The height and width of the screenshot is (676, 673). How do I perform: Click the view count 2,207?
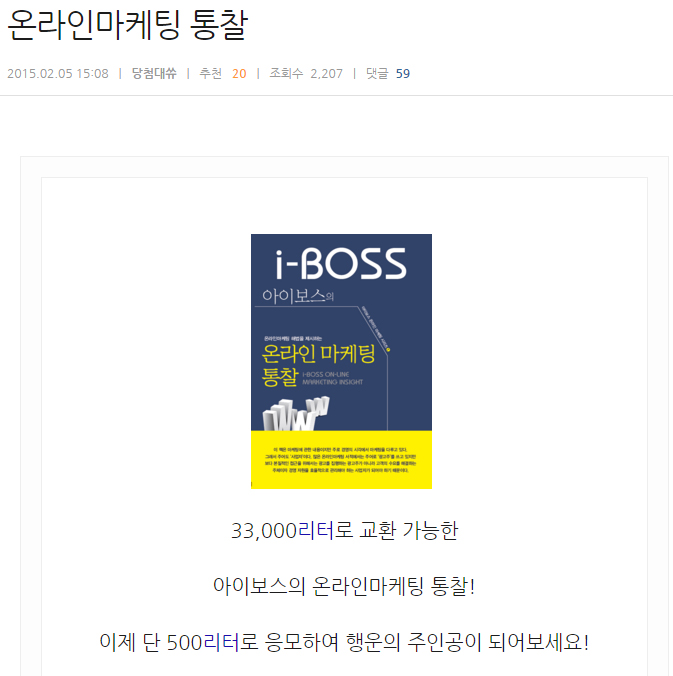[326, 74]
